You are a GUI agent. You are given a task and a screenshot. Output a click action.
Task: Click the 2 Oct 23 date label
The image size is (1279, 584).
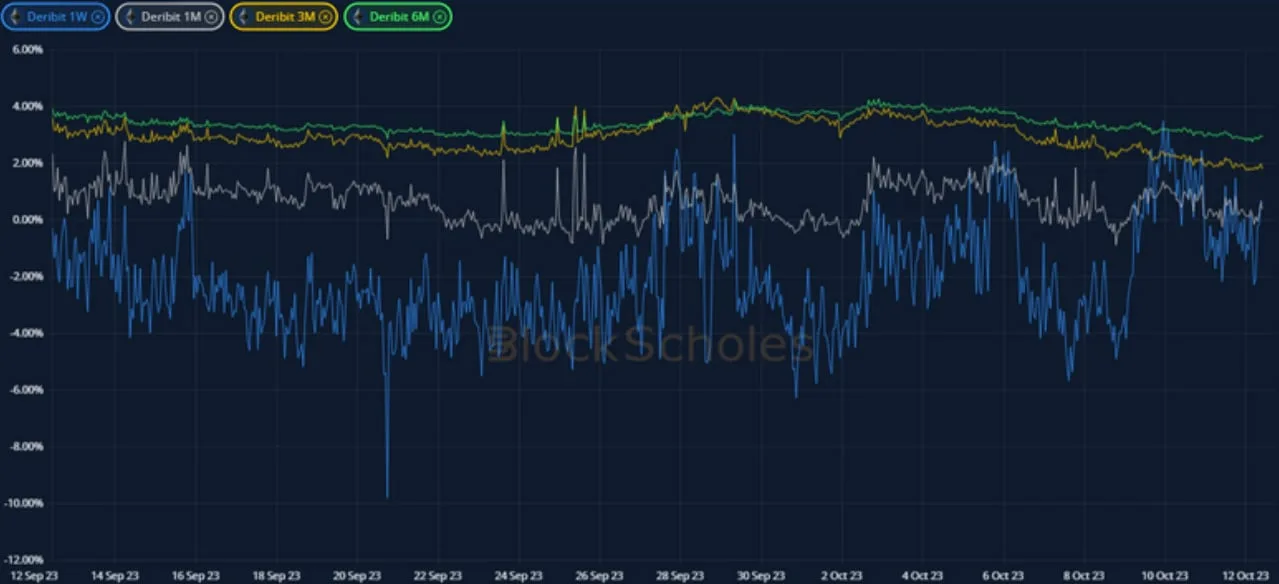(x=841, y=576)
